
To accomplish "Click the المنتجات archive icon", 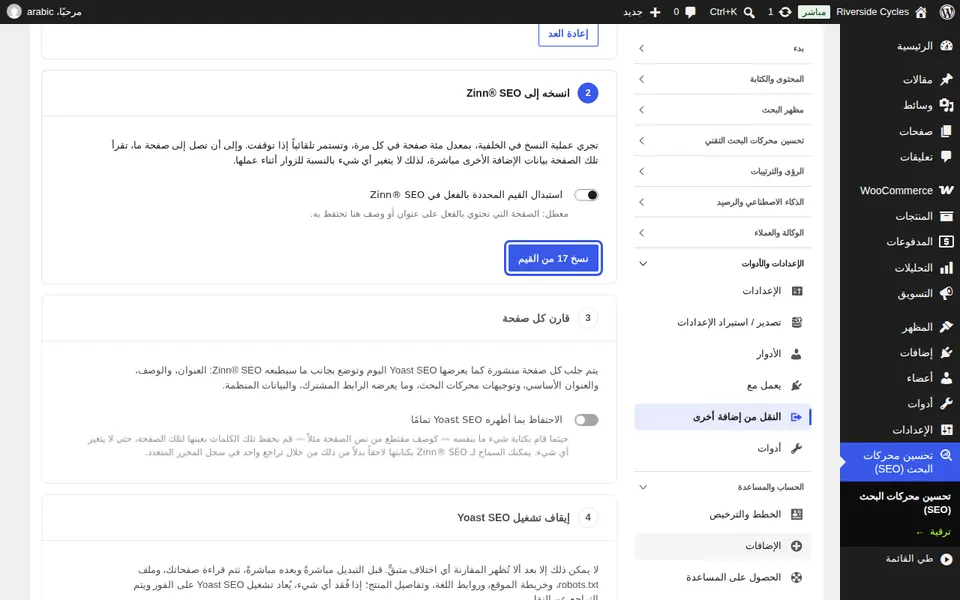I will [947, 216].
